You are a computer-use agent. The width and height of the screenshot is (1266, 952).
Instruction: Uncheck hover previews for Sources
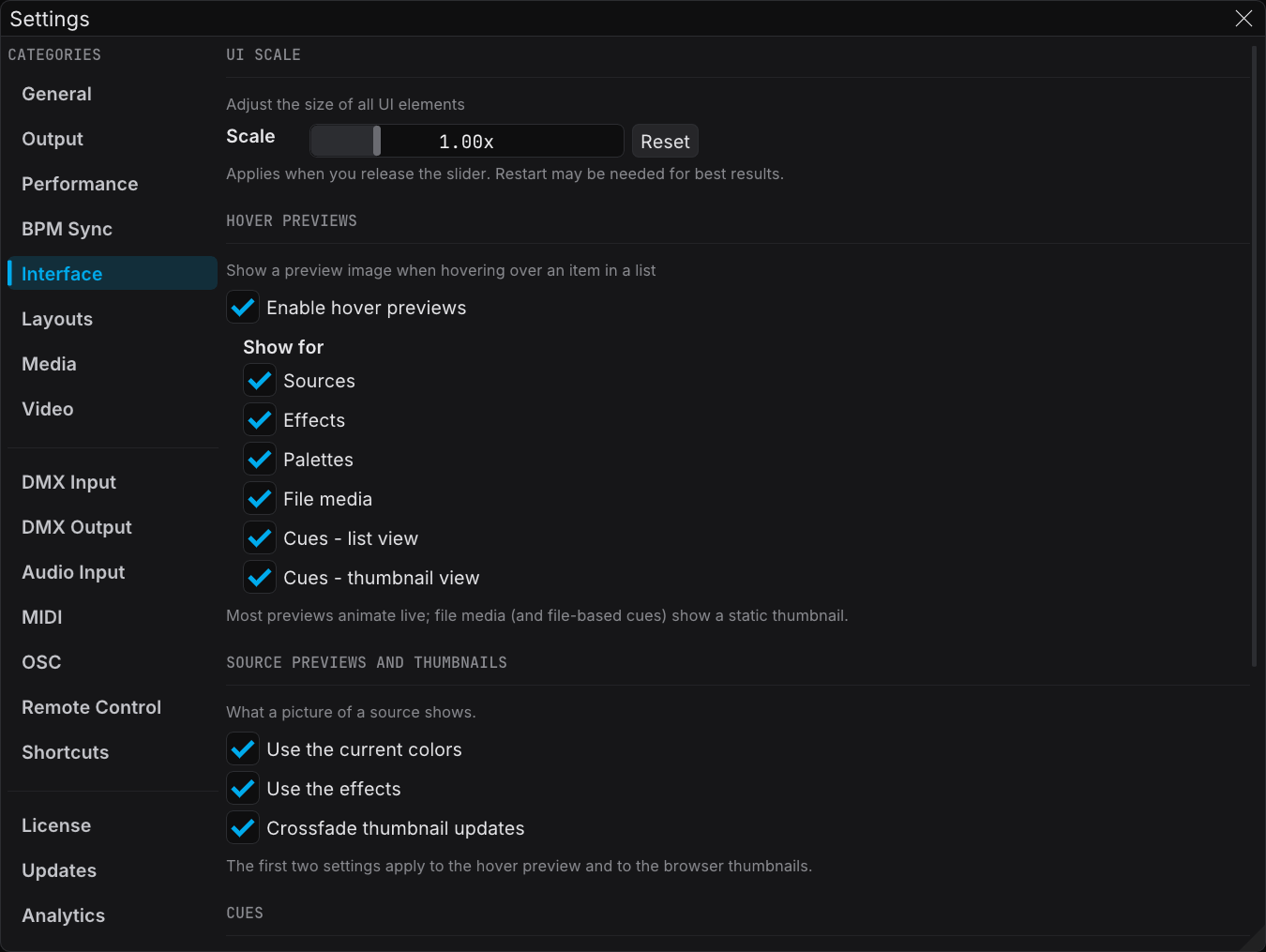tap(260, 381)
